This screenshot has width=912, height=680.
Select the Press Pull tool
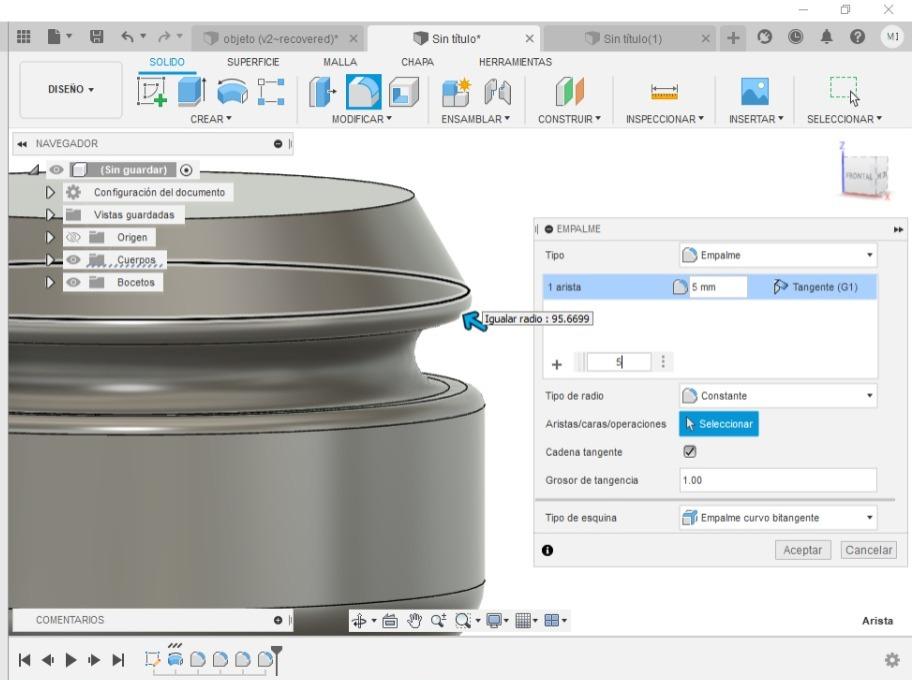coord(323,92)
